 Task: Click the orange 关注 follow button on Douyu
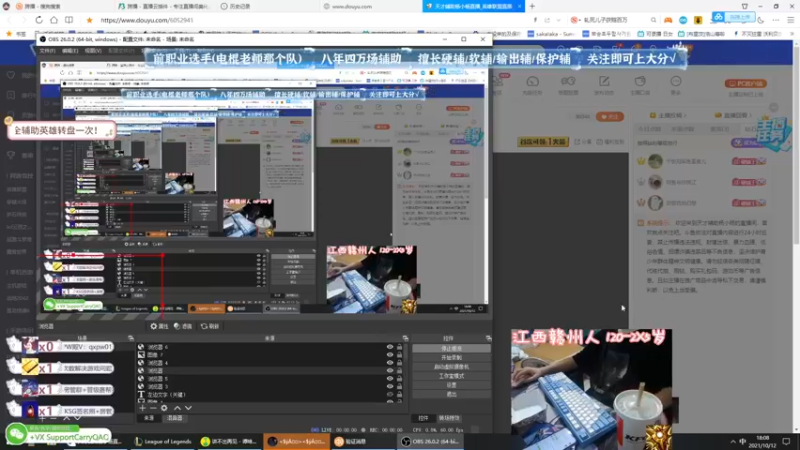tap(610, 117)
